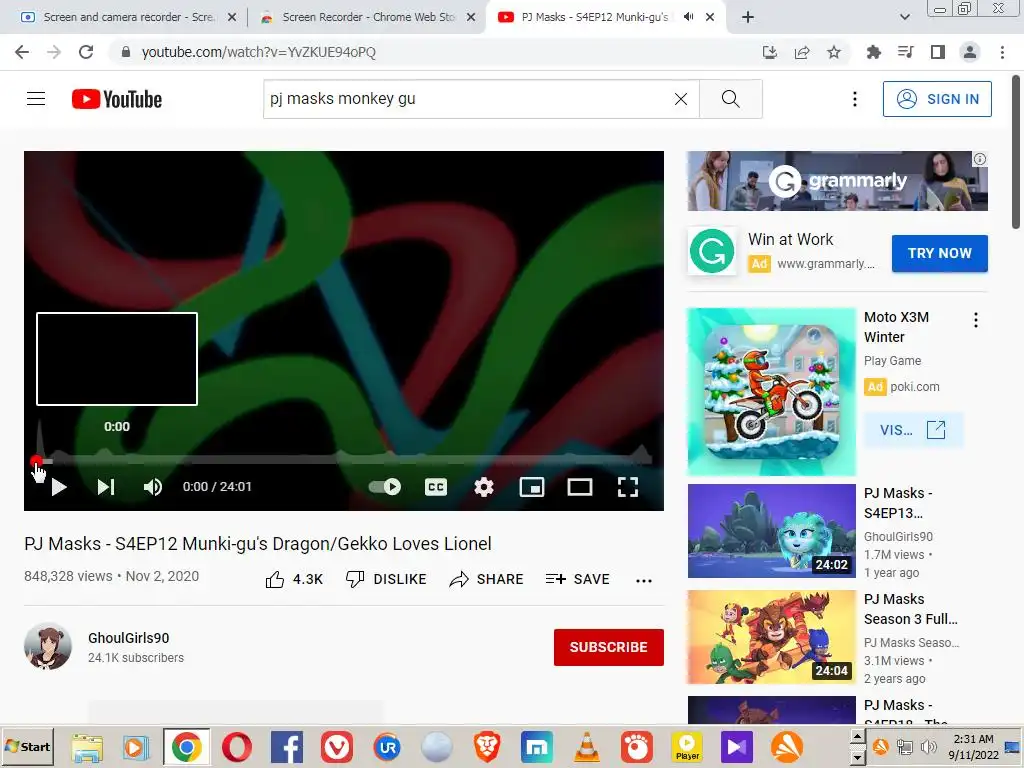Open PJ Masks Season 3 Full thumbnail
The width and height of the screenshot is (1024, 768).
(x=771, y=637)
